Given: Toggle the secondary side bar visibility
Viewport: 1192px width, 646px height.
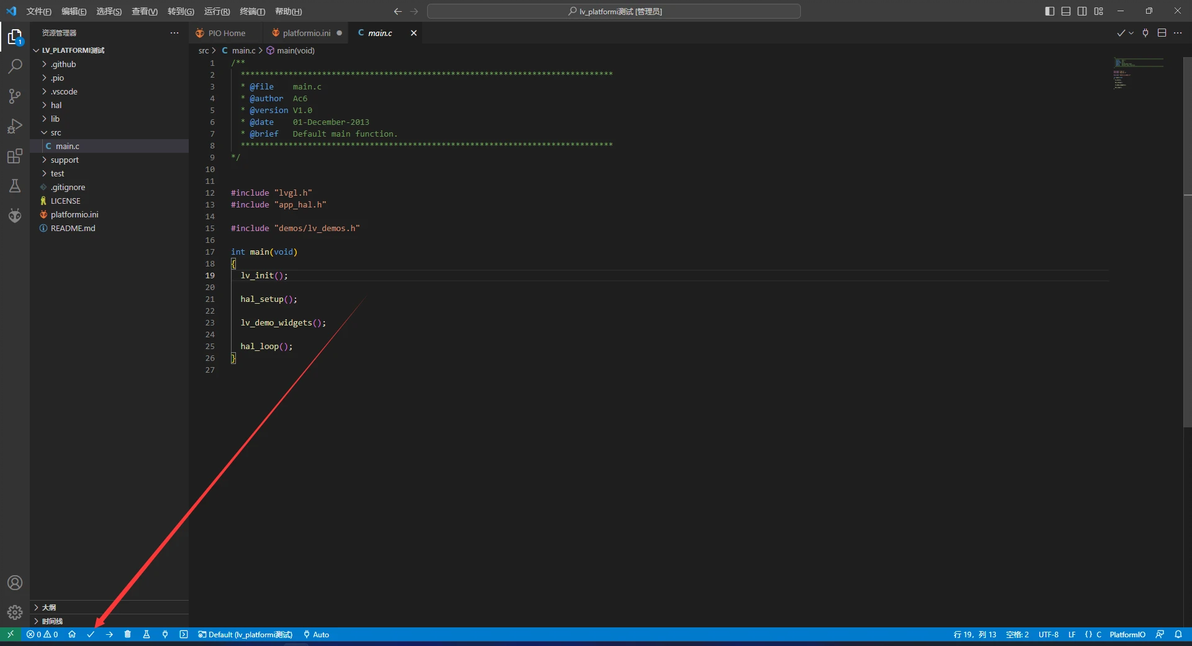Looking at the screenshot, I should coord(1082,11).
